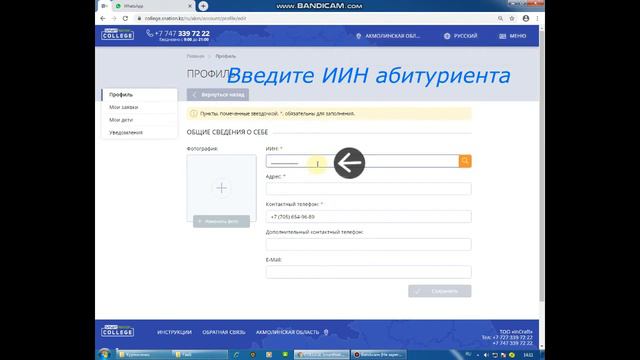Click the Дополнительный контактный телефон field
This screenshot has height=360, width=640.
[x=369, y=244]
